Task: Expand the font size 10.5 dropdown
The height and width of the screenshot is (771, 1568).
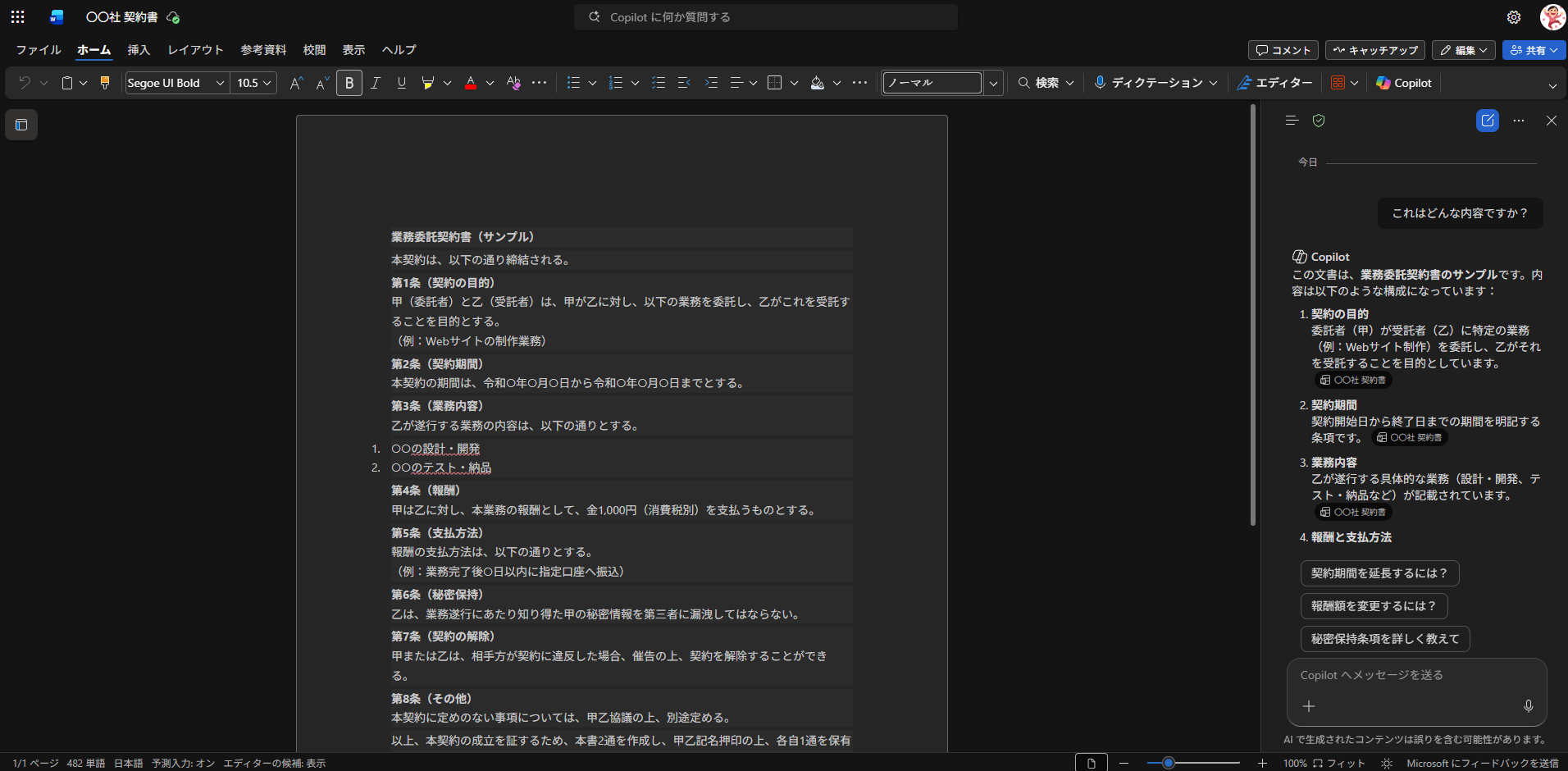Action: (x=268, y=83)
